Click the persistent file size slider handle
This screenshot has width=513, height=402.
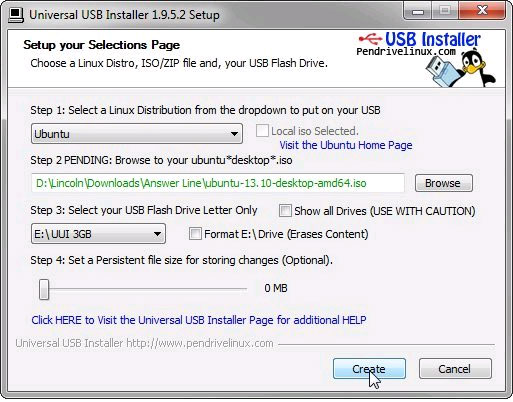(x=44, y=289)
